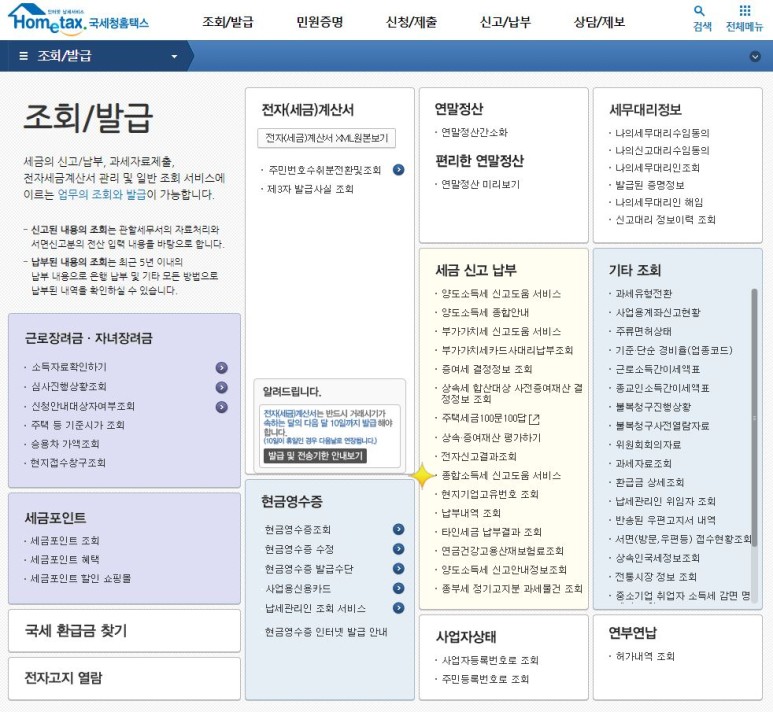Open the 신고/납부 top menu

coord(505,22)
